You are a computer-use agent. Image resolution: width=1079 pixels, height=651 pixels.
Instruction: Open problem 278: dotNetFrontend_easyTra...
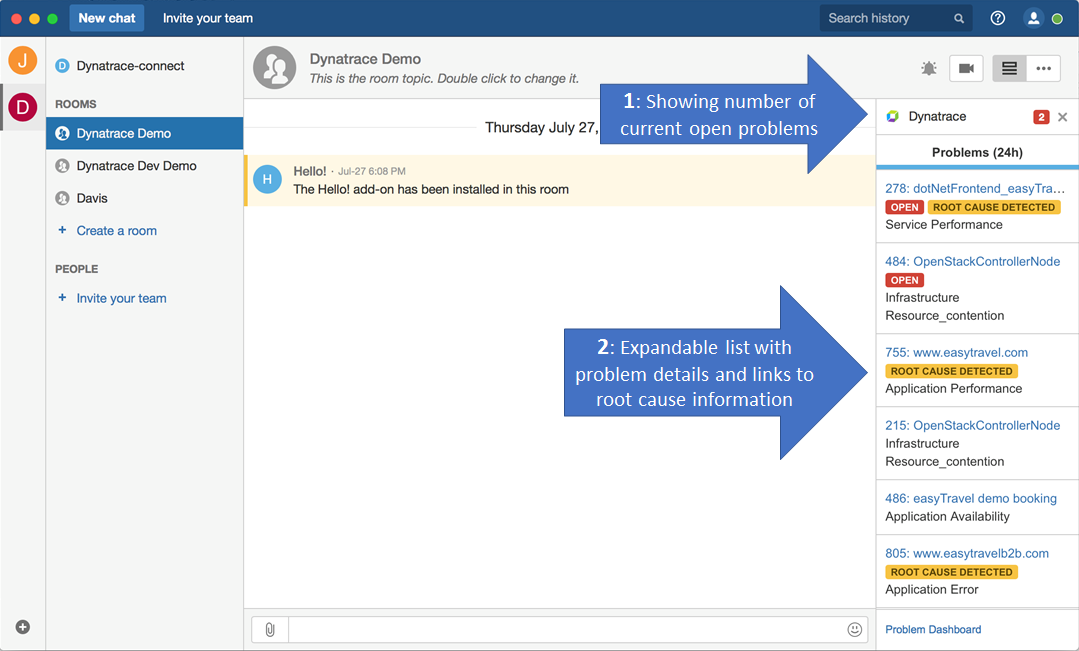click(974, 189)
